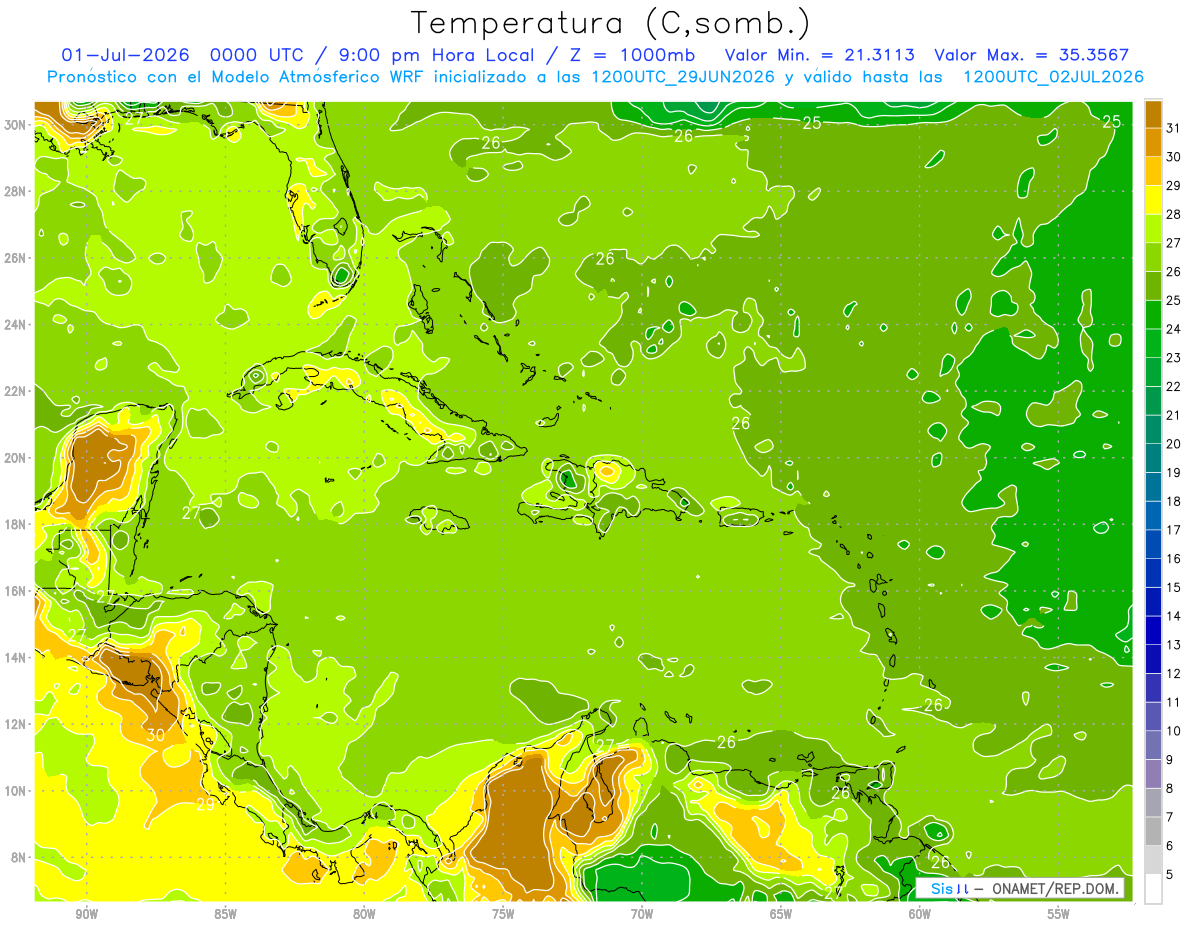Screen dimensions: 1200x927
Task: Click the white legend swatch below value 5
Action: [x=1153, y=888]
